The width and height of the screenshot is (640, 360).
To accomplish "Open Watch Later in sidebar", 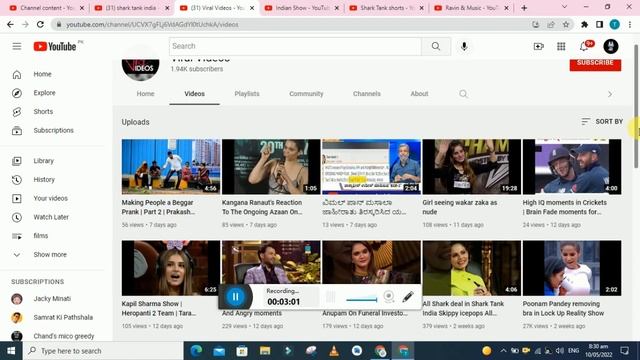I will coord(51,217).
